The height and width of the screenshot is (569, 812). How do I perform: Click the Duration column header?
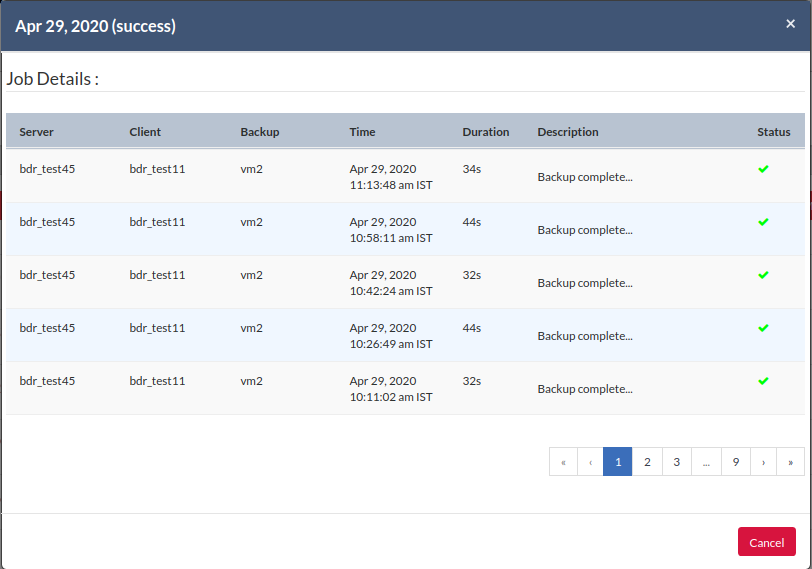[x=486, y=132]
